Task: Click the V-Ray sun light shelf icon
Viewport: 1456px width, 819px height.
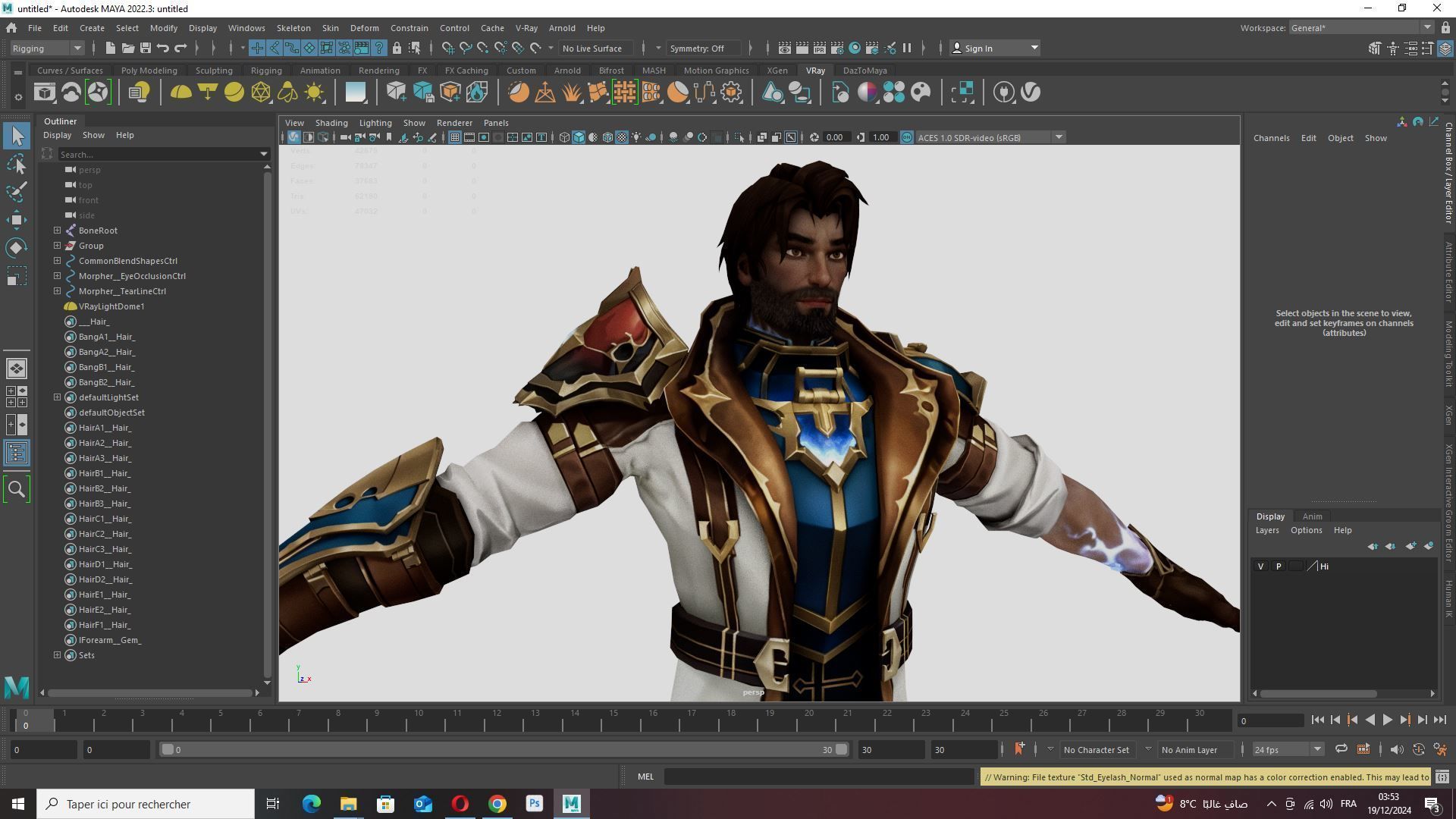Action: click(x=314, y=93)
